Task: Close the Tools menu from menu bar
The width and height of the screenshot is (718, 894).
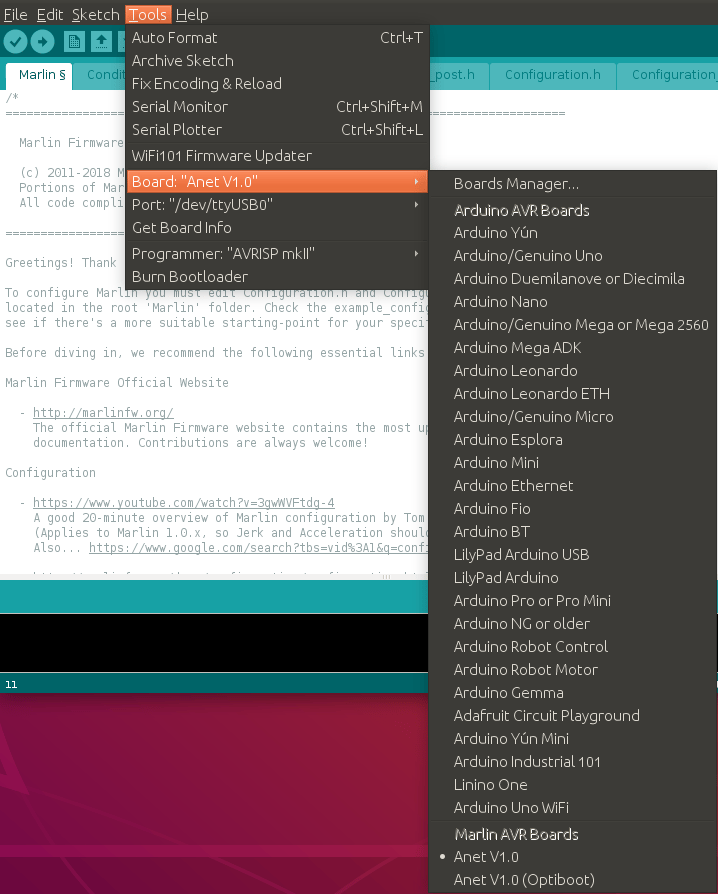Action: [x=148, y=14]
